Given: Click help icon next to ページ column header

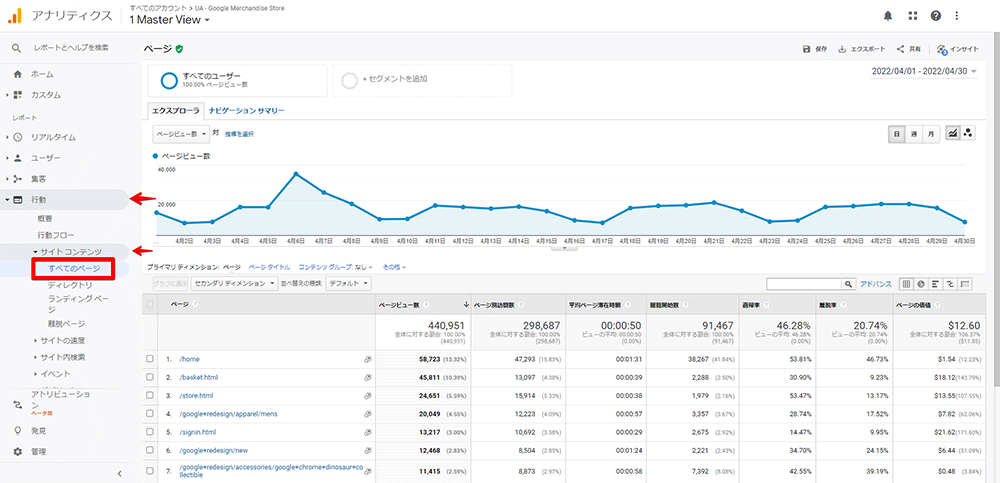Looking at the screenshot, I should pos(194,304).
